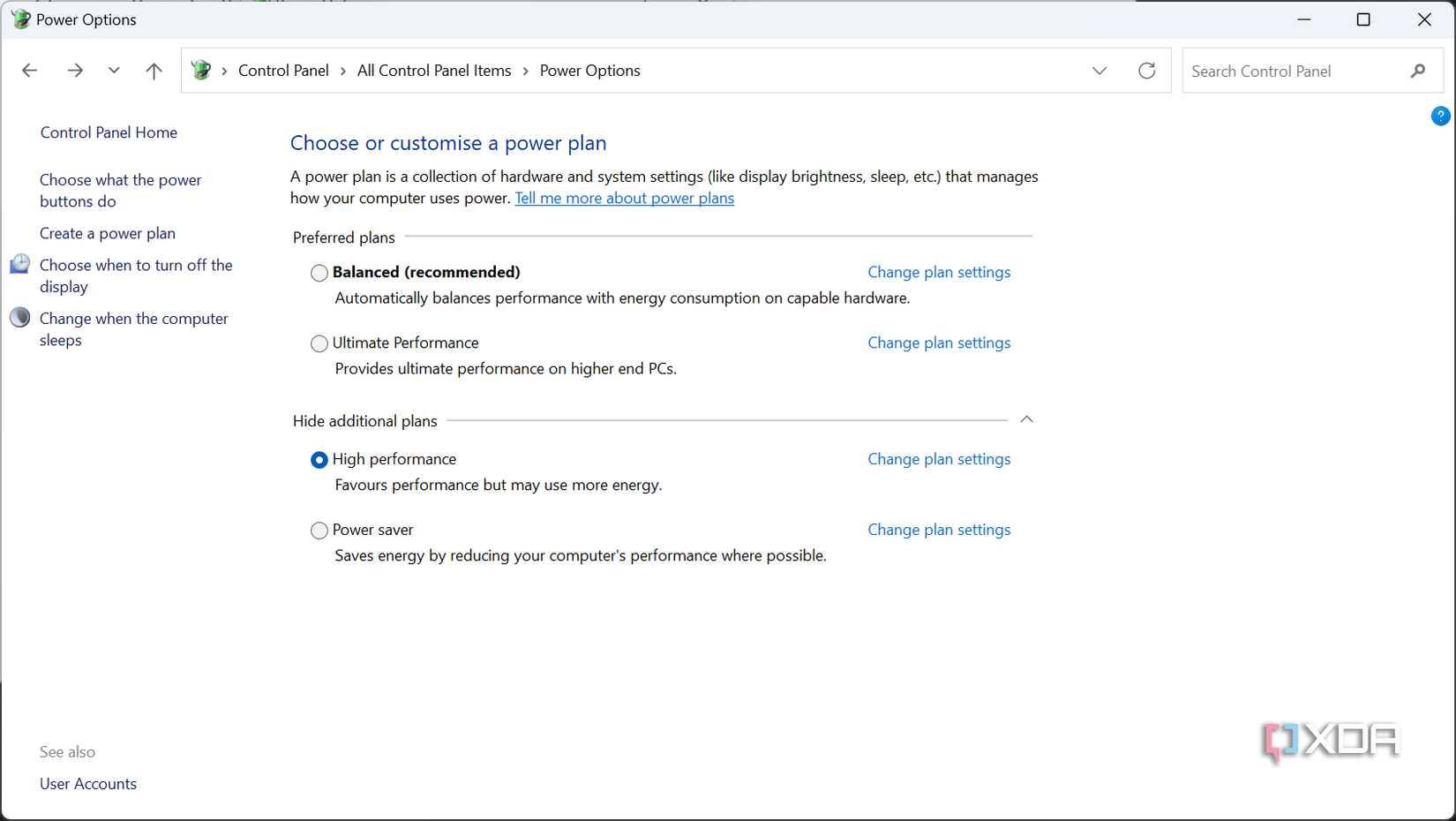Expand the recent navigation history chevron
Image resolution: width=1456 pixels, height=821 pixels.
[113, 70]
